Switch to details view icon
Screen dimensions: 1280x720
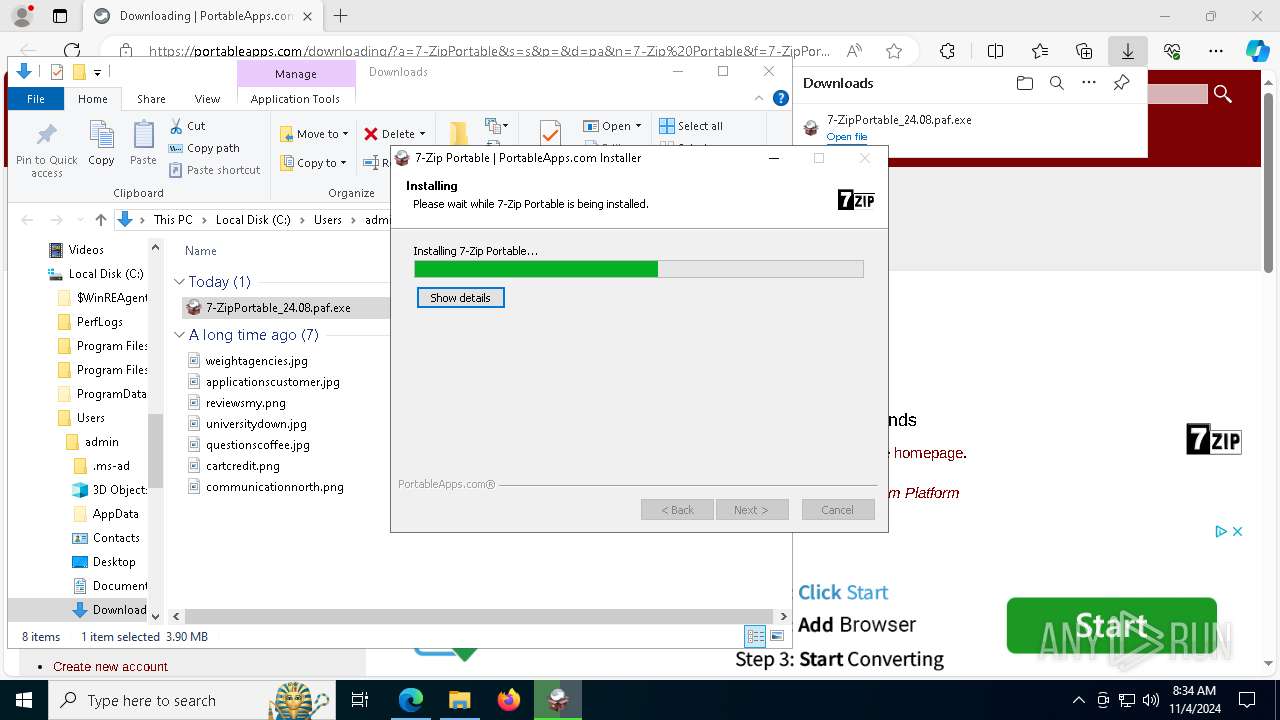pyautogui.click(x=755, y=636)
